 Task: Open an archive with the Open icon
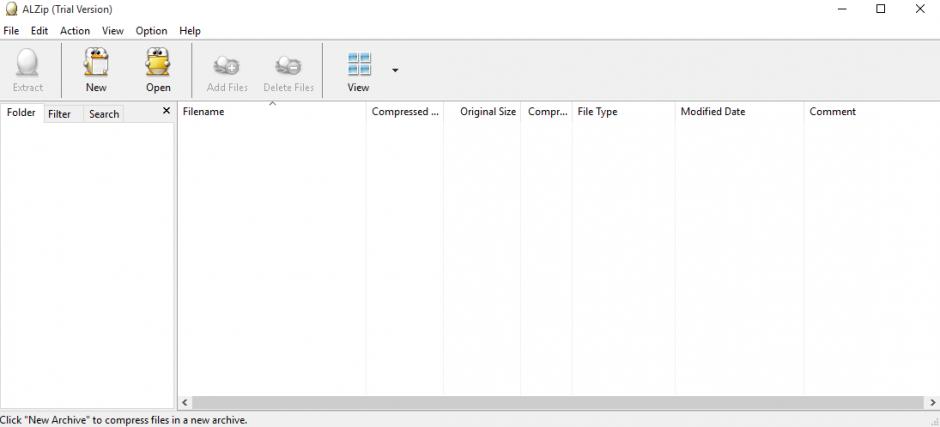(158, 62)
